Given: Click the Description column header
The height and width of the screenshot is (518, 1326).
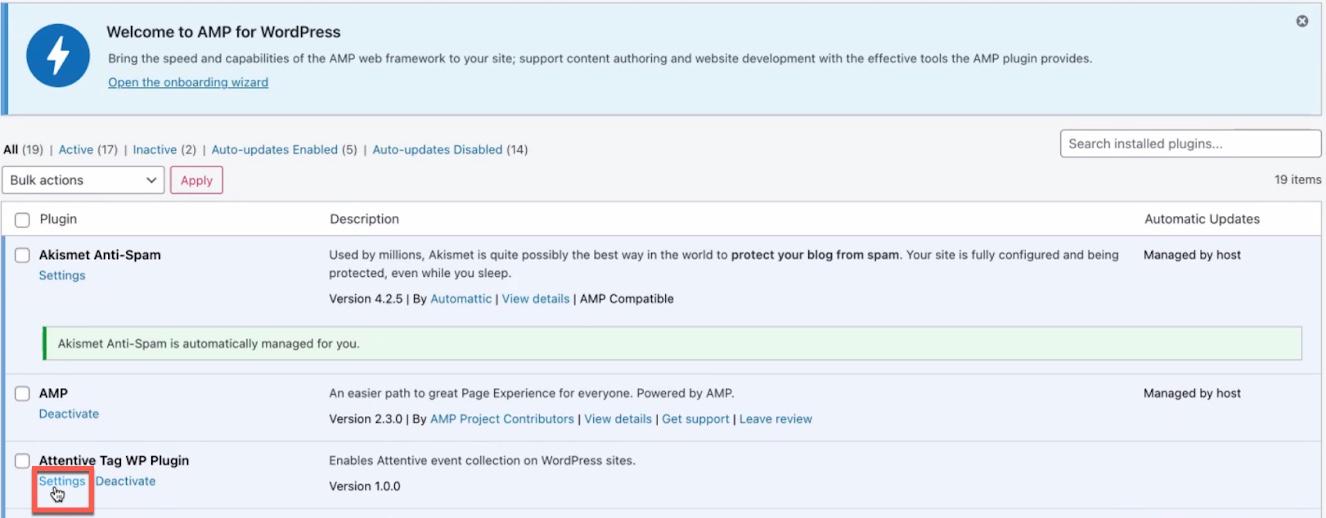Looking at the screenshot, I should tap(364, 219).
